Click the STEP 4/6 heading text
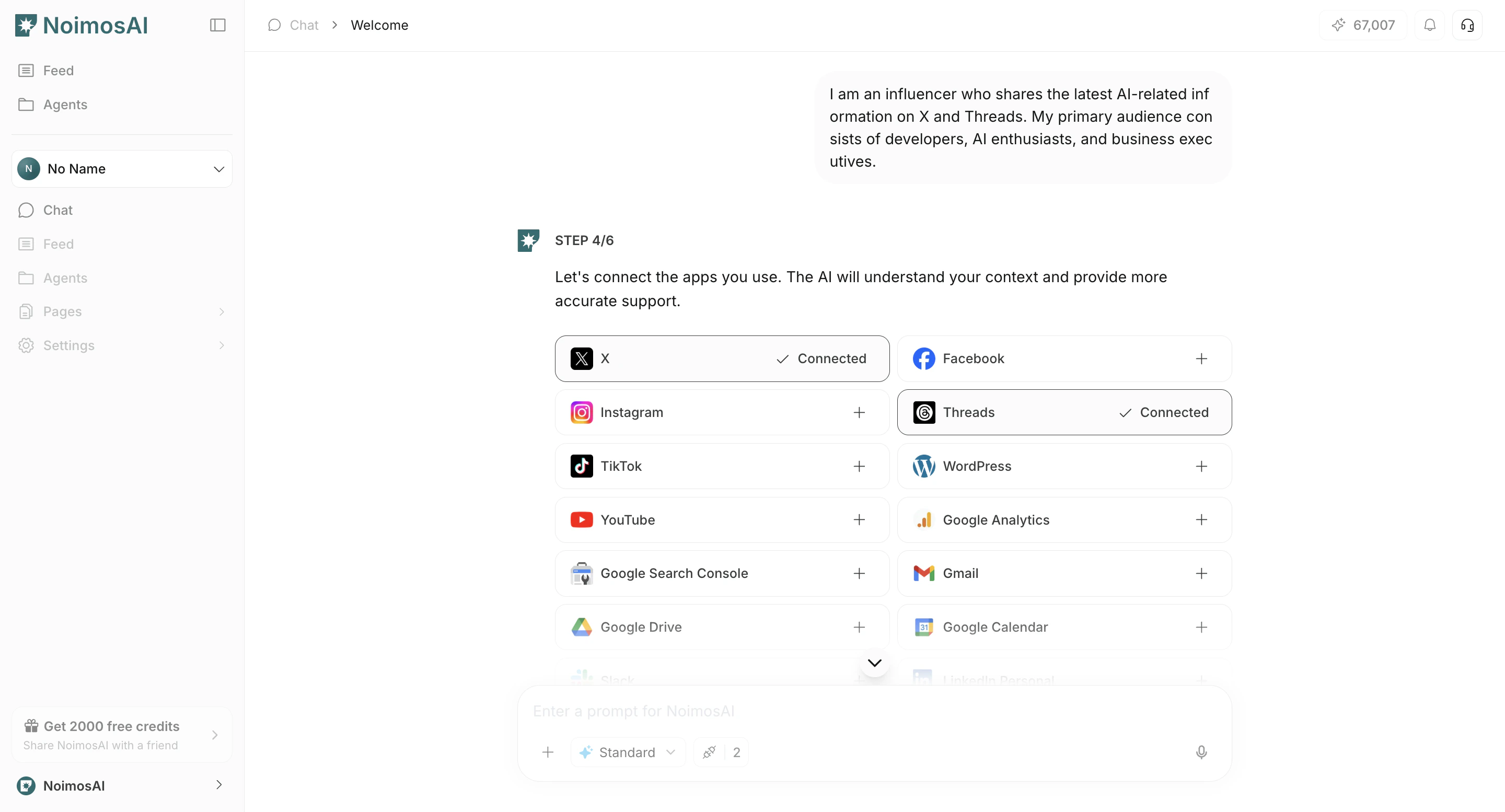The image size is (1505, 812). (x=584, y=241)
